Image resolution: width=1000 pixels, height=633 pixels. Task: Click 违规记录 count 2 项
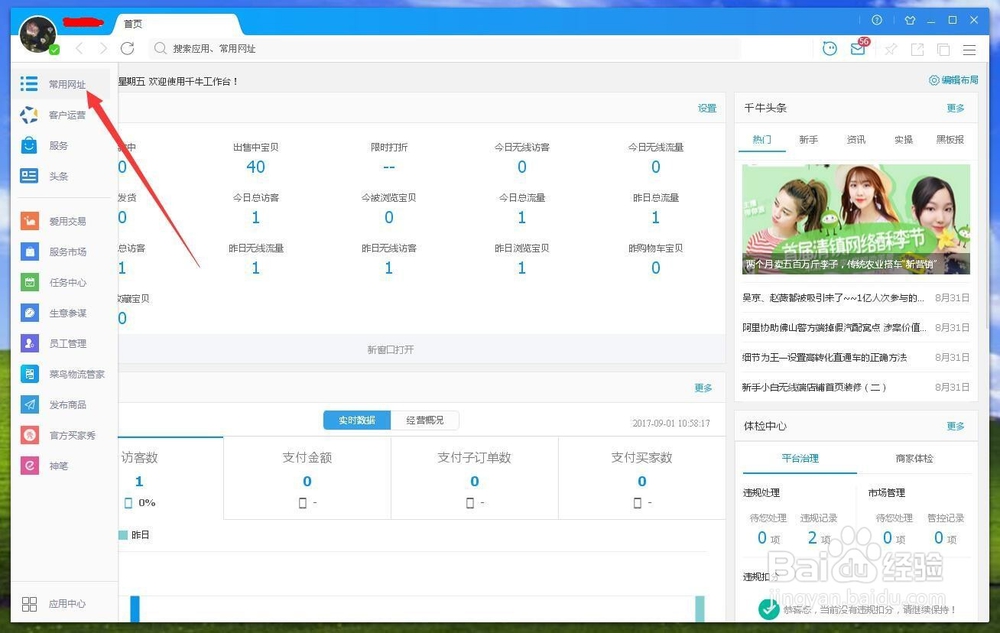pos(818,538)
